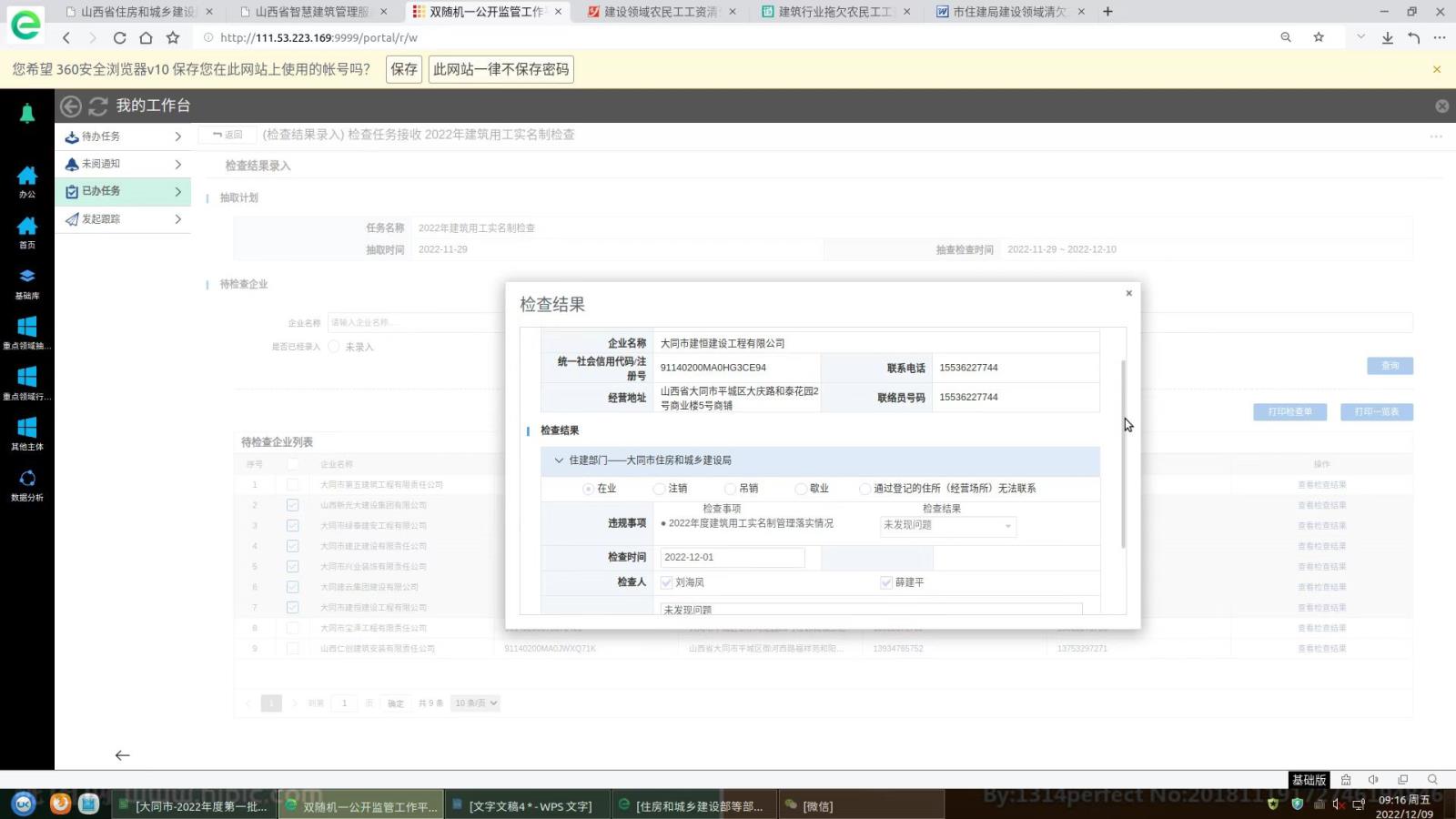The image size is (1456, 819).
Task: Select the 注销 radio option
Action: [x=660, y=489]
